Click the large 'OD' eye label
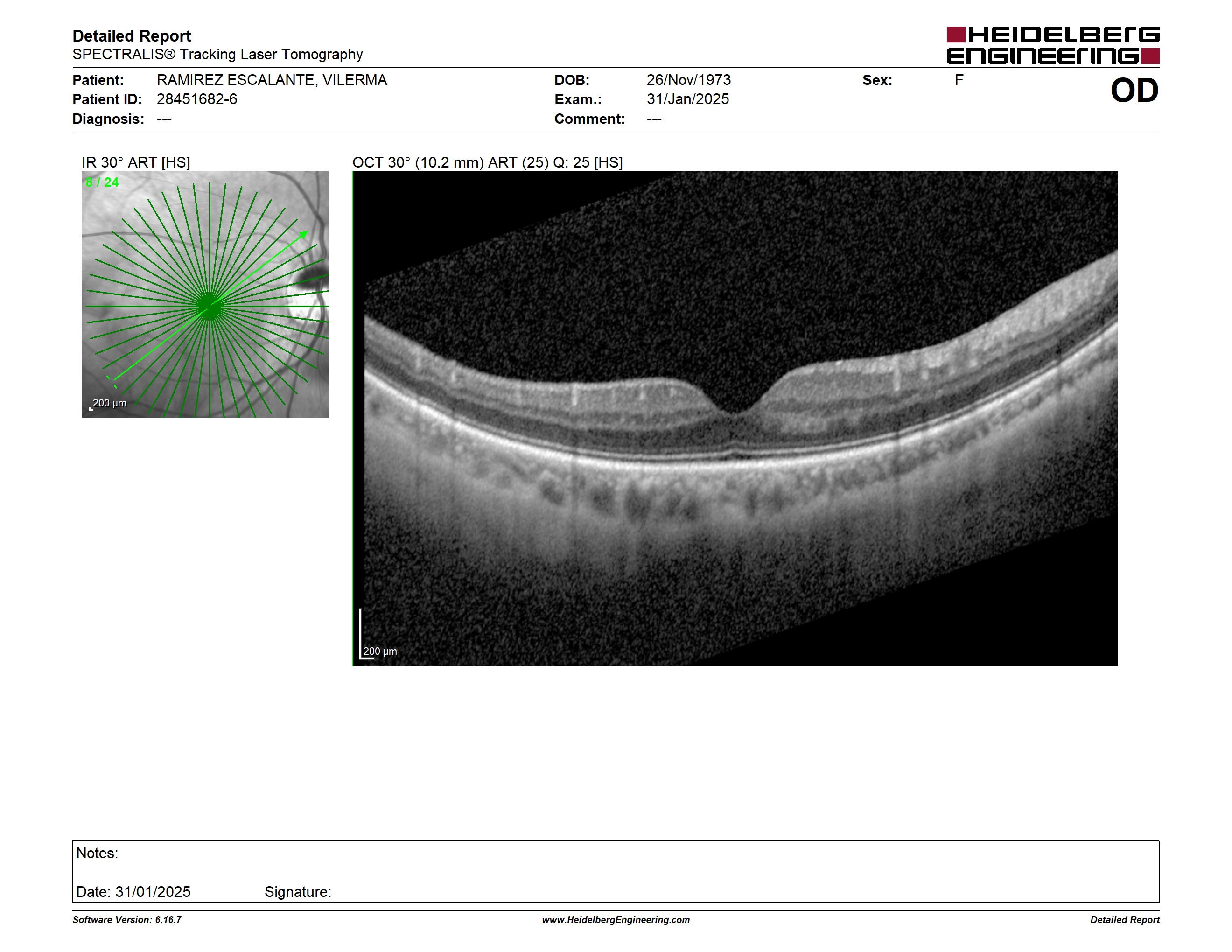Screen dimensions: 1232x952 coord(1134,91)
